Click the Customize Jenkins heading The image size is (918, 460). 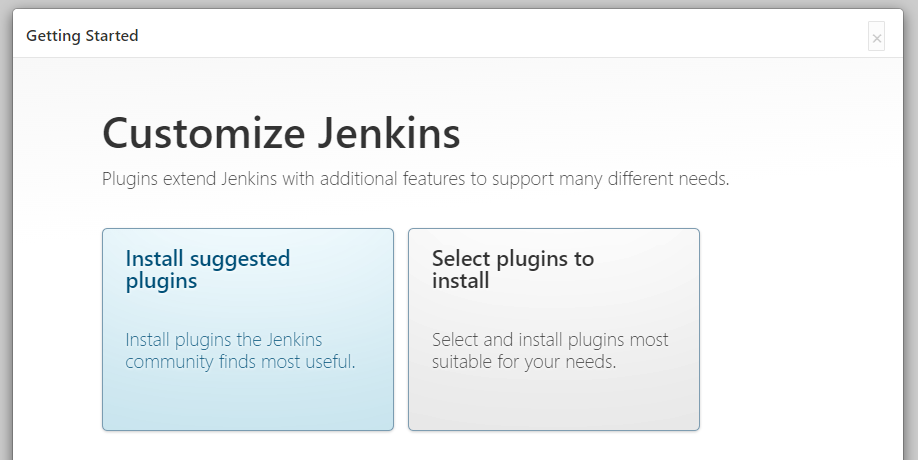coord(281,133)
